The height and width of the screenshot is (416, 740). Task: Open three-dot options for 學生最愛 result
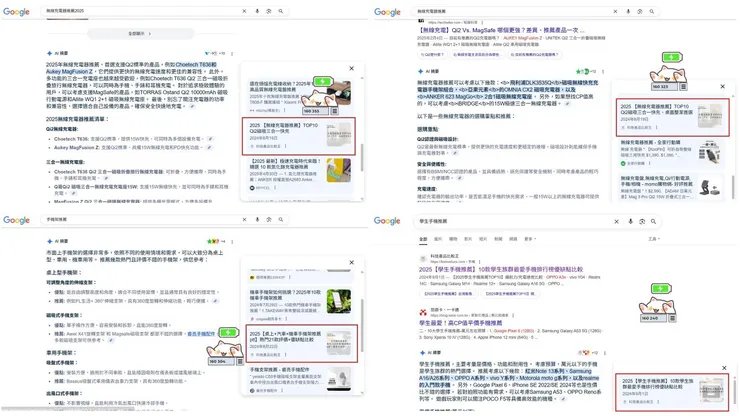[513, 315]
